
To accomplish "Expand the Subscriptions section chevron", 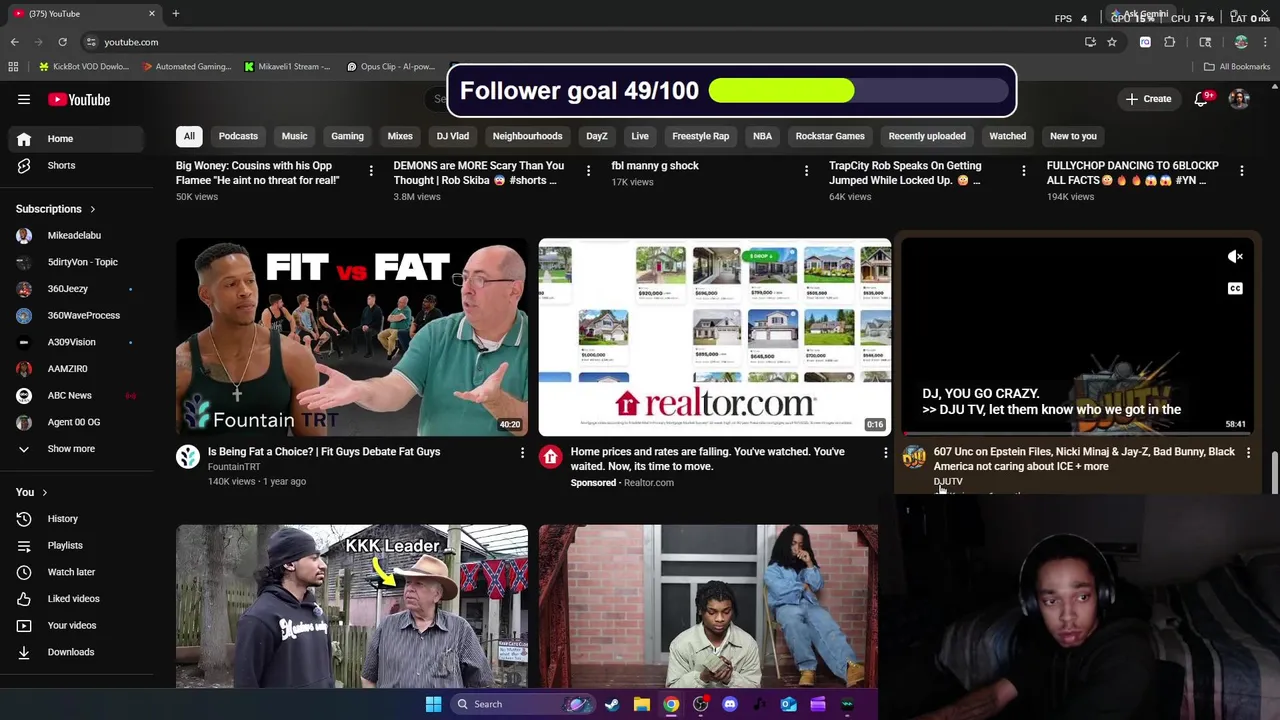I will (x=92, y=210).
